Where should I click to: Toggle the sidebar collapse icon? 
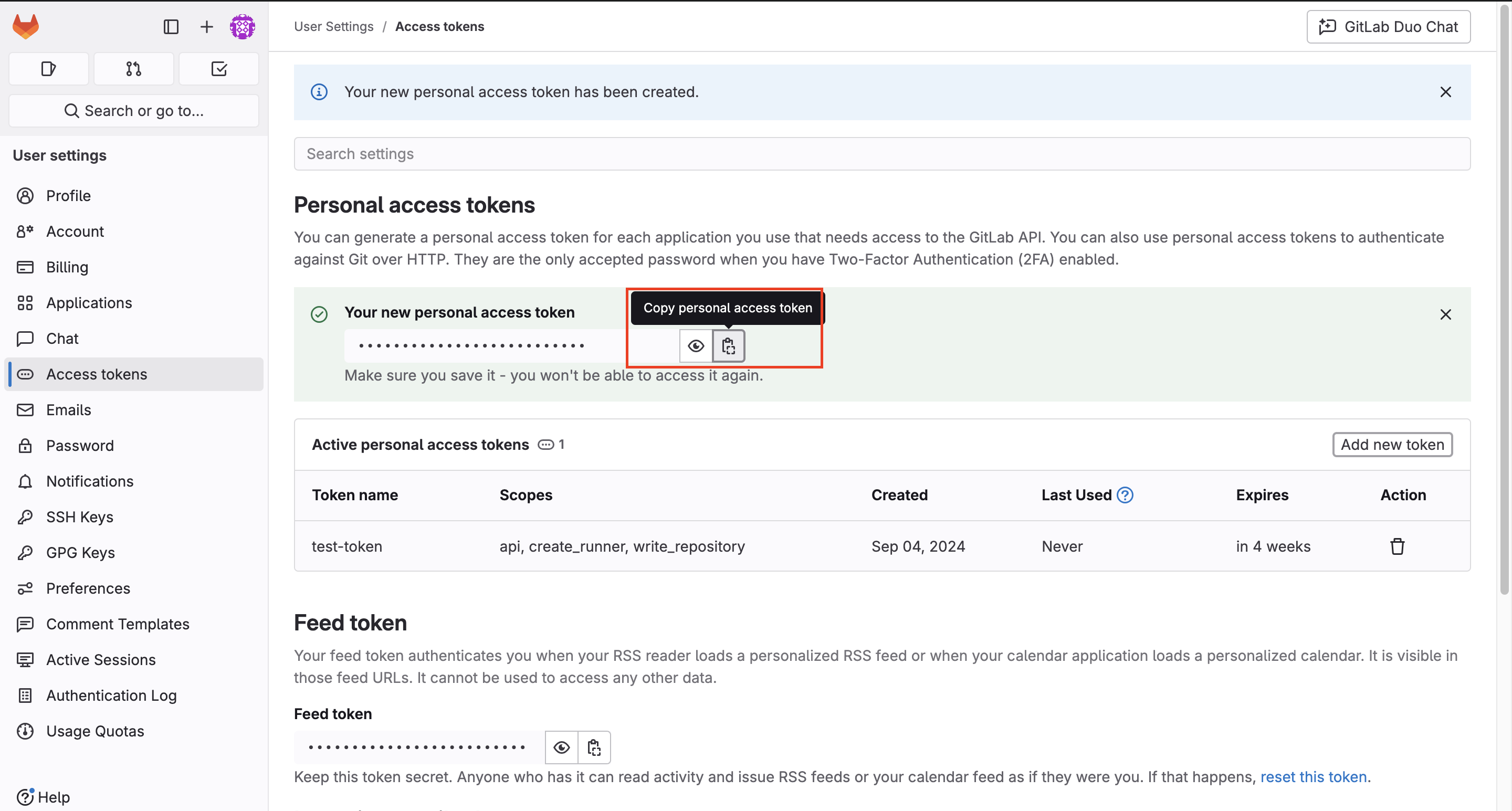coord(171,27)
